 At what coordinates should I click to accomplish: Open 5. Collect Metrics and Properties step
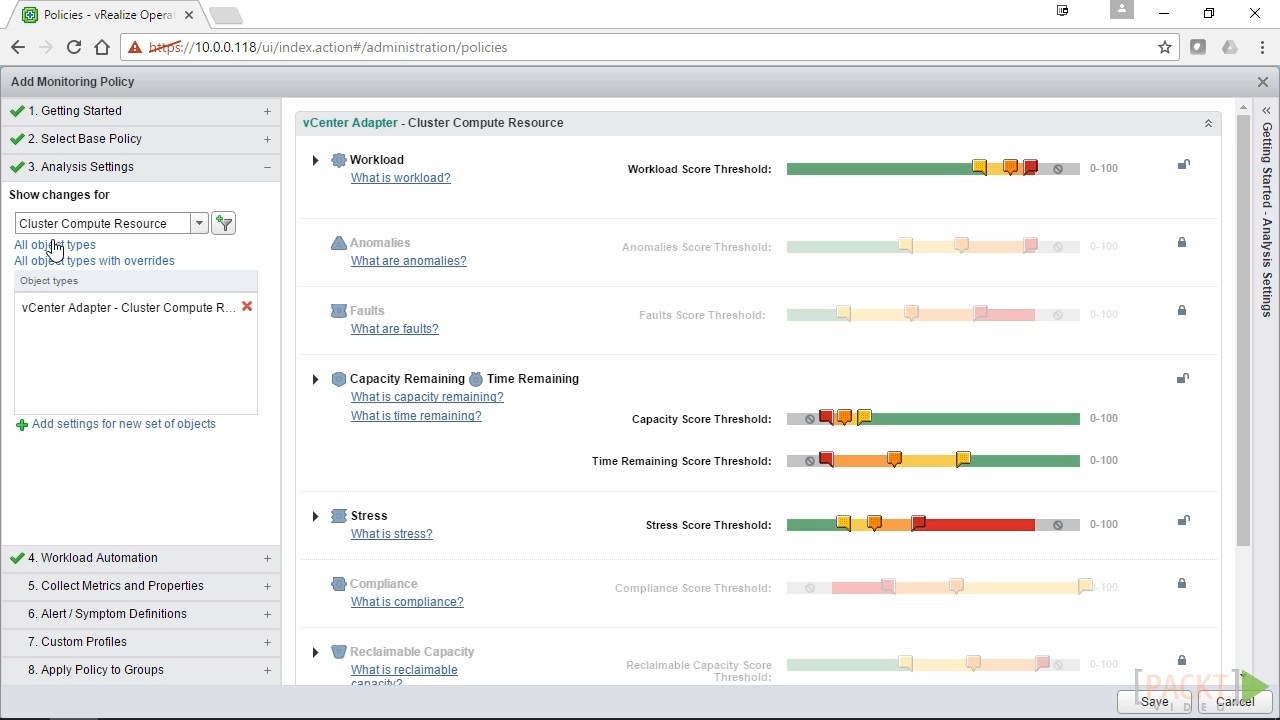pyautogui.click(x=141, y=586)
